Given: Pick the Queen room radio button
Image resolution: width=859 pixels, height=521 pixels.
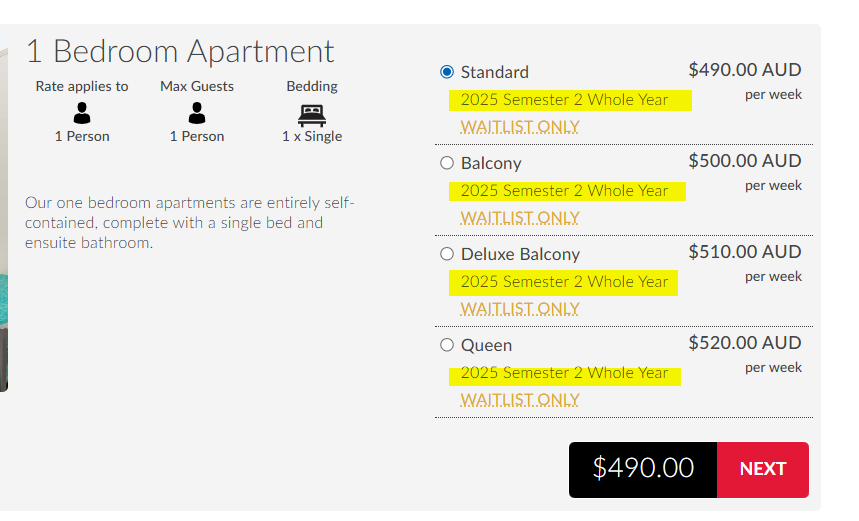Looking at the screenshot, I should (447, 345).
